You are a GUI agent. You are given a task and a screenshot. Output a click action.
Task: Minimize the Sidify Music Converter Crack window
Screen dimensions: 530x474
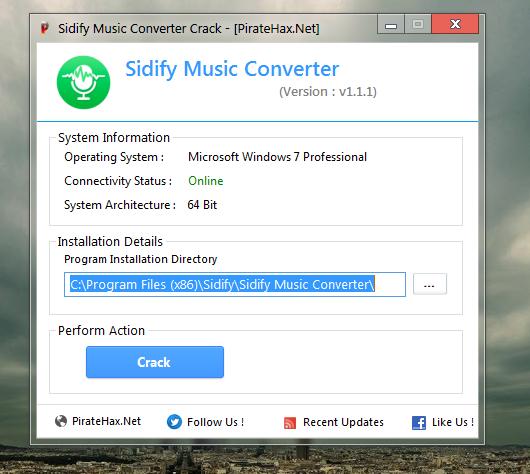point(391,24)
